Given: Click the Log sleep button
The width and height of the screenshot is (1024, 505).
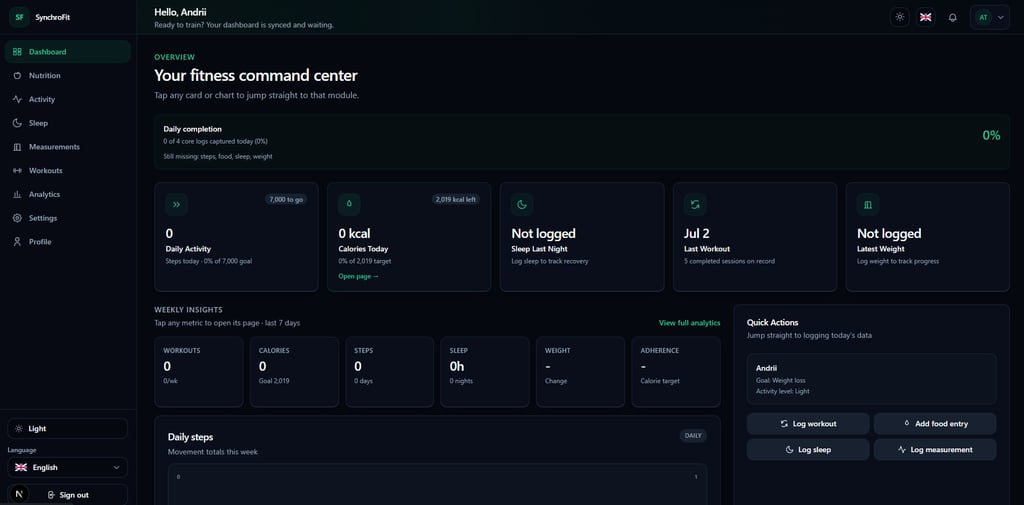Looking at the screenshot, I should (808, 449).
